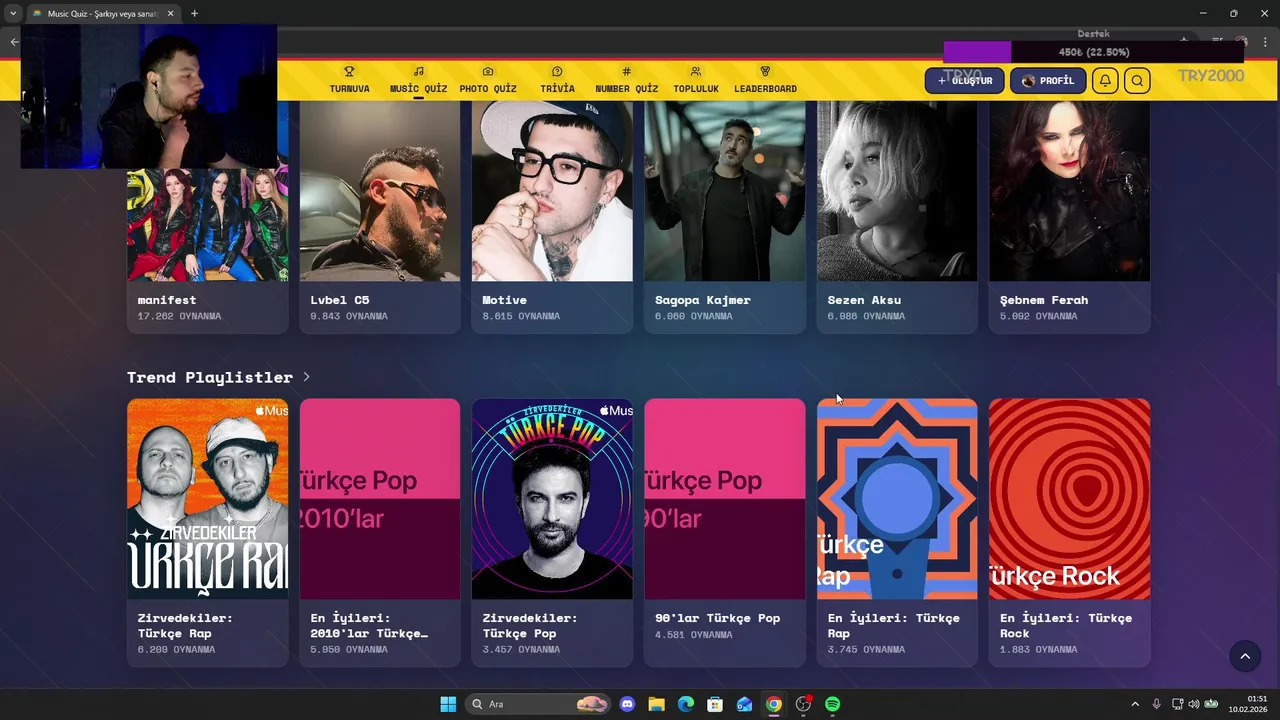Click the TRY2000 label in header
Screen dimensions: 1280x720
[x=1210, y=76]
